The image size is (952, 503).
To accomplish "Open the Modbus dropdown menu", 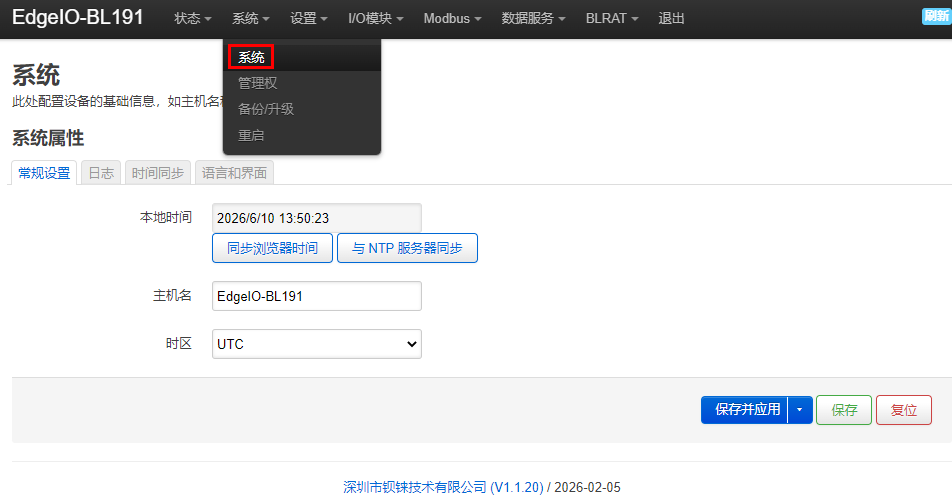I will pos(452,18).
